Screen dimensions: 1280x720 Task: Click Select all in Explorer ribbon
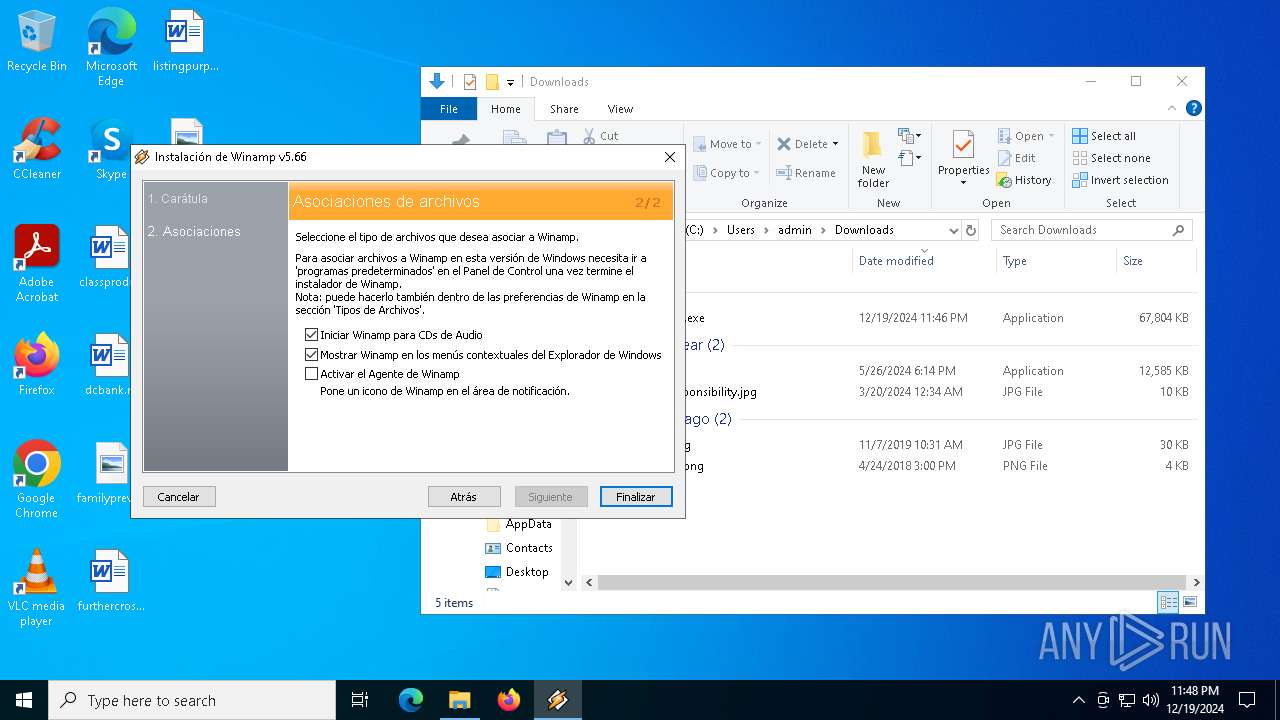pos(1104,136)
